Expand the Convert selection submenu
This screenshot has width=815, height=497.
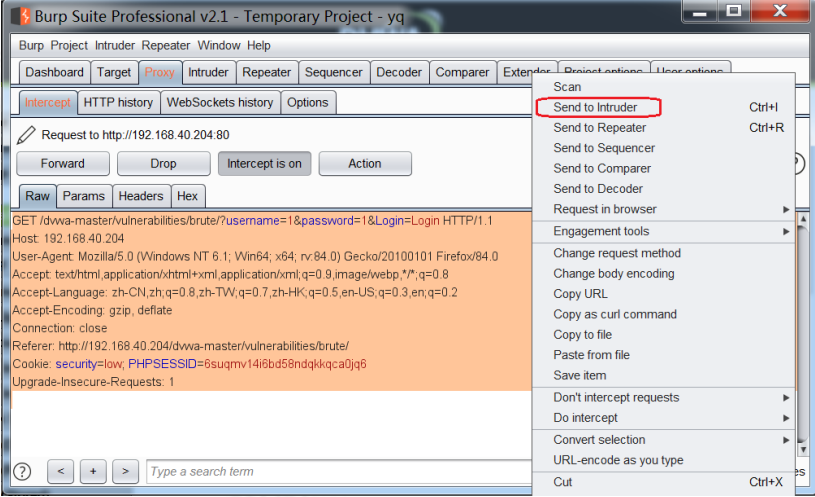tap(664, 440)
